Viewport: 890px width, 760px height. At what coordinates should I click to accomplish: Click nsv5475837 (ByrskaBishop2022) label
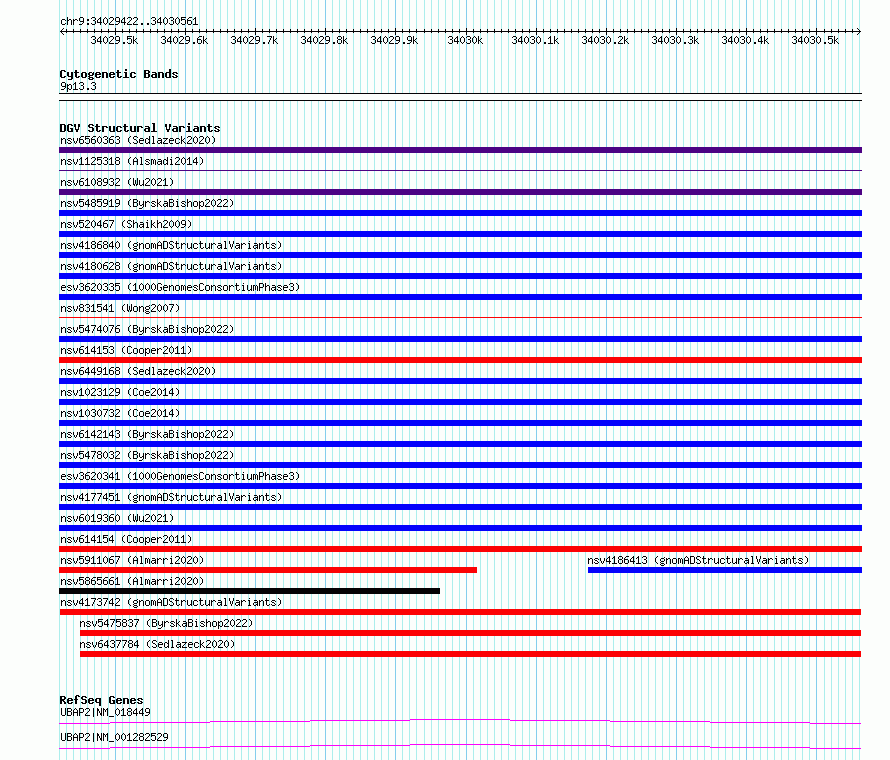[166, 623]
